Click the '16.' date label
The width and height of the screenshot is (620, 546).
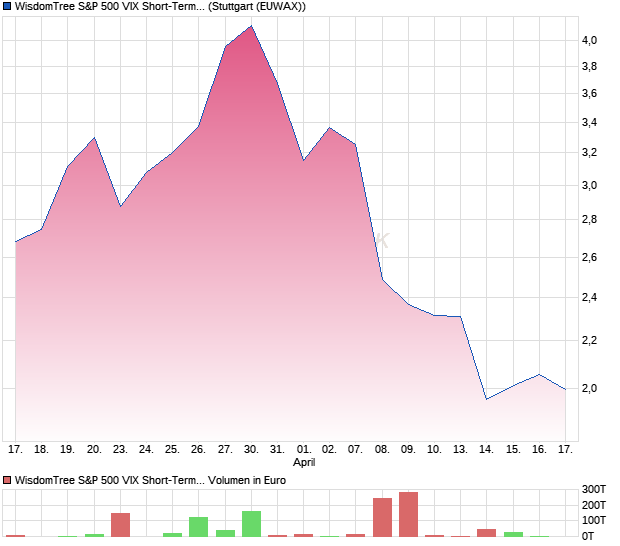click(539, 449)
